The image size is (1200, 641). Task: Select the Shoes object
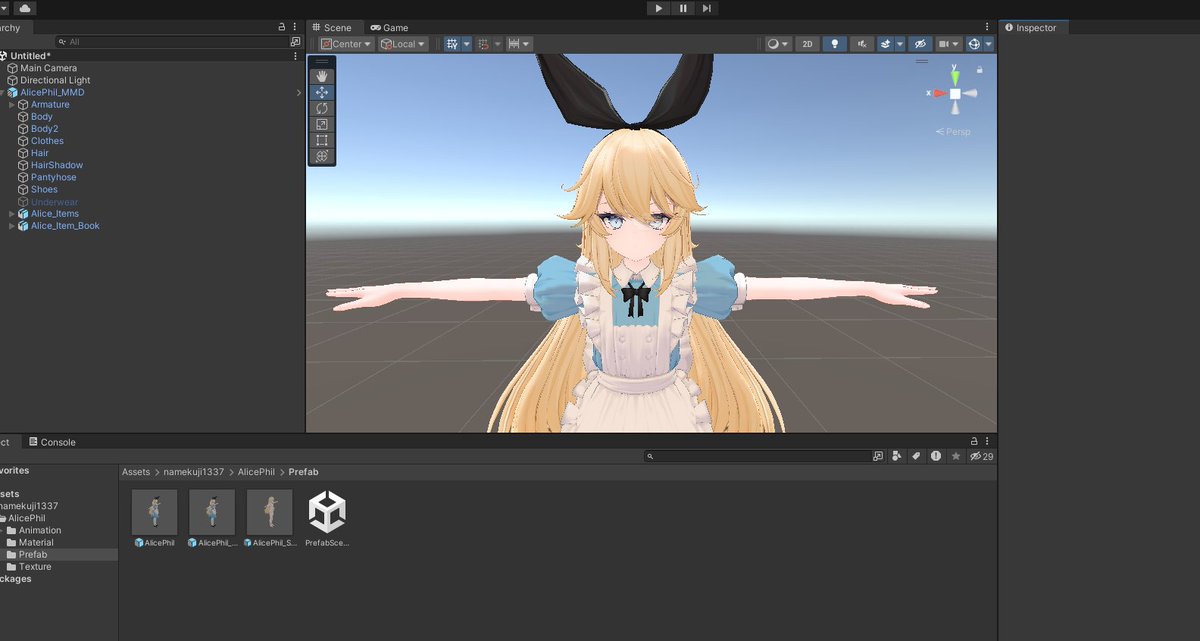tap(44, 189)
